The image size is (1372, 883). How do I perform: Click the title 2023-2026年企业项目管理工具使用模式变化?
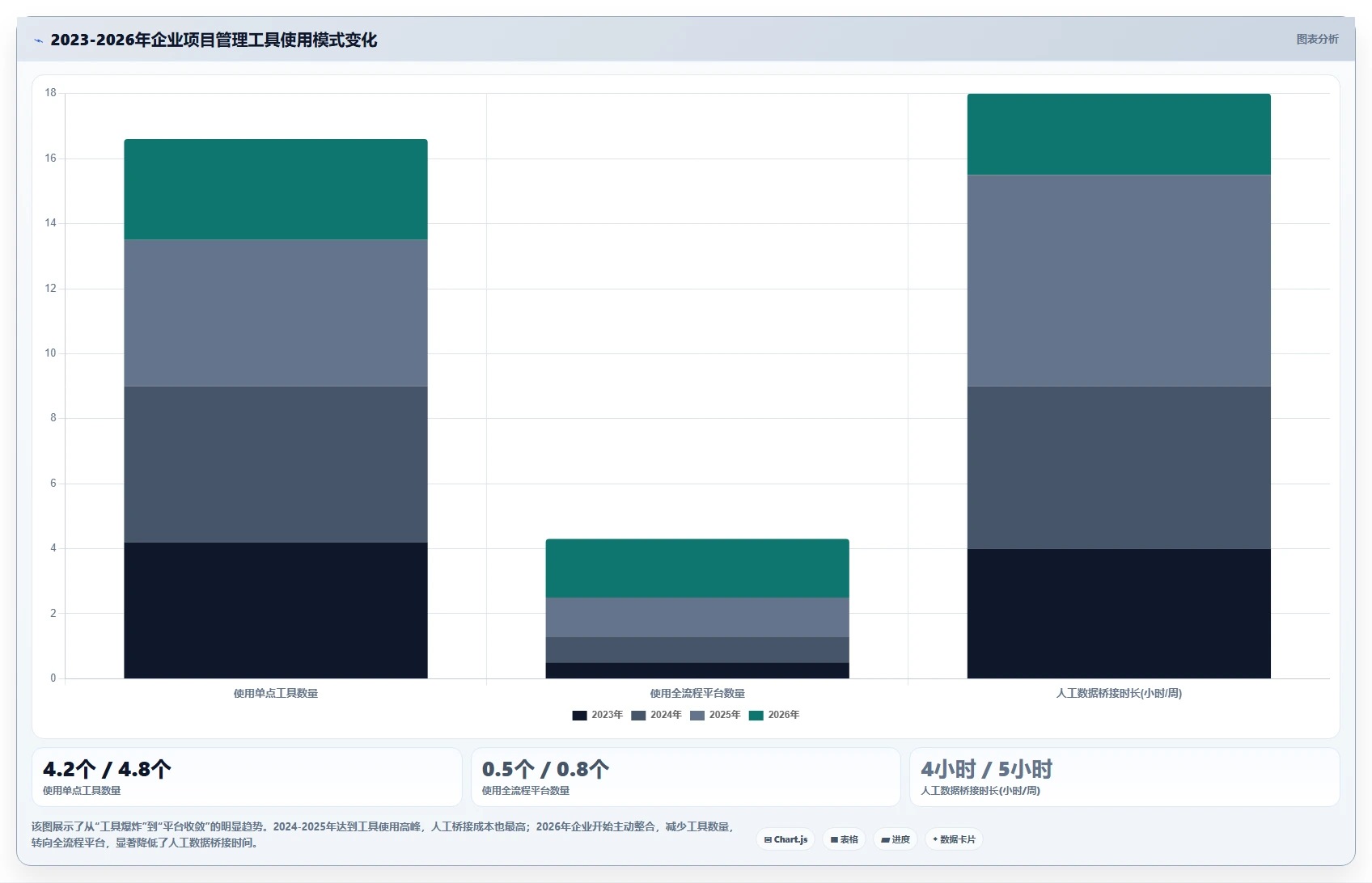pyautogui.click(x=214, y=40)
